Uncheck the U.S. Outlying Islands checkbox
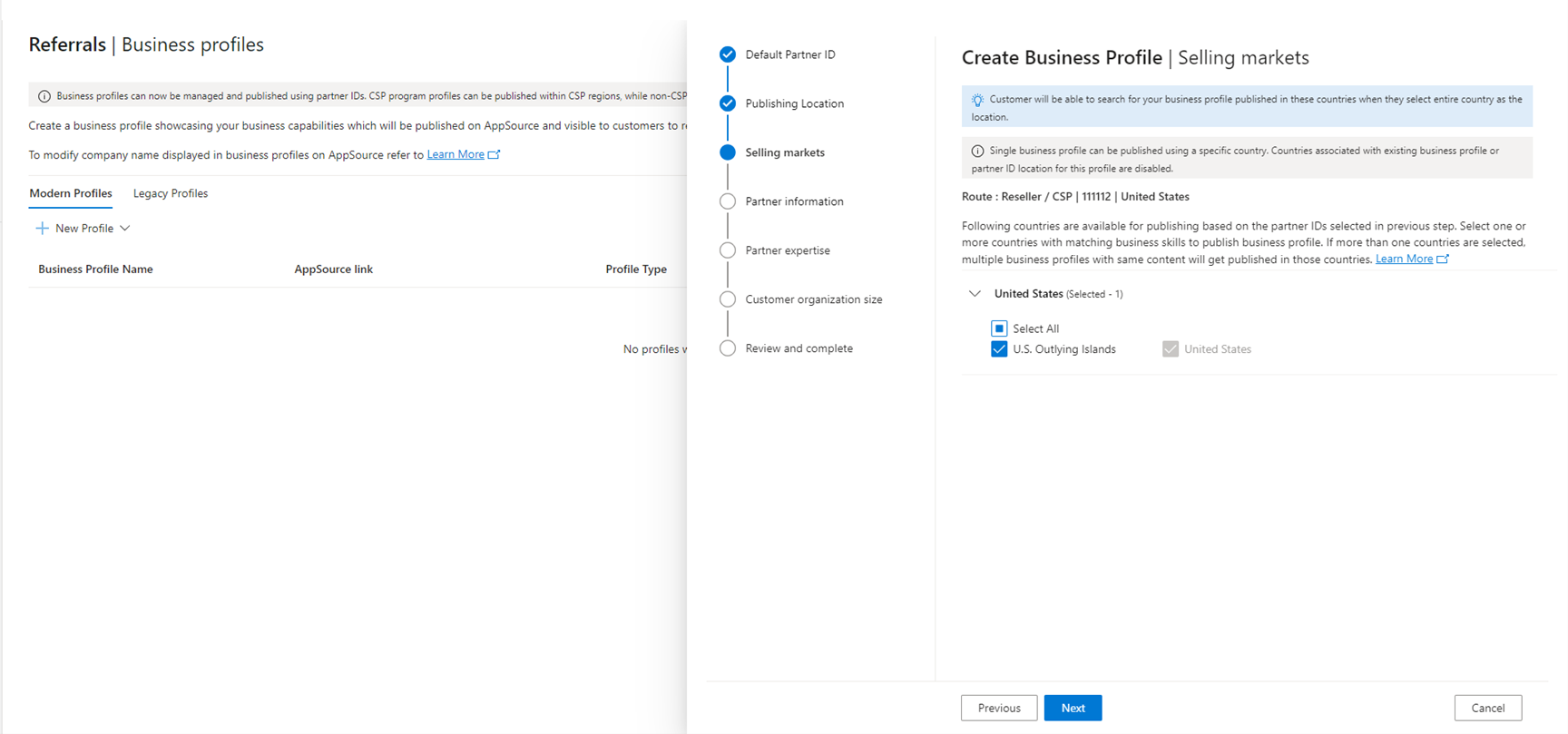 (999, 349)
